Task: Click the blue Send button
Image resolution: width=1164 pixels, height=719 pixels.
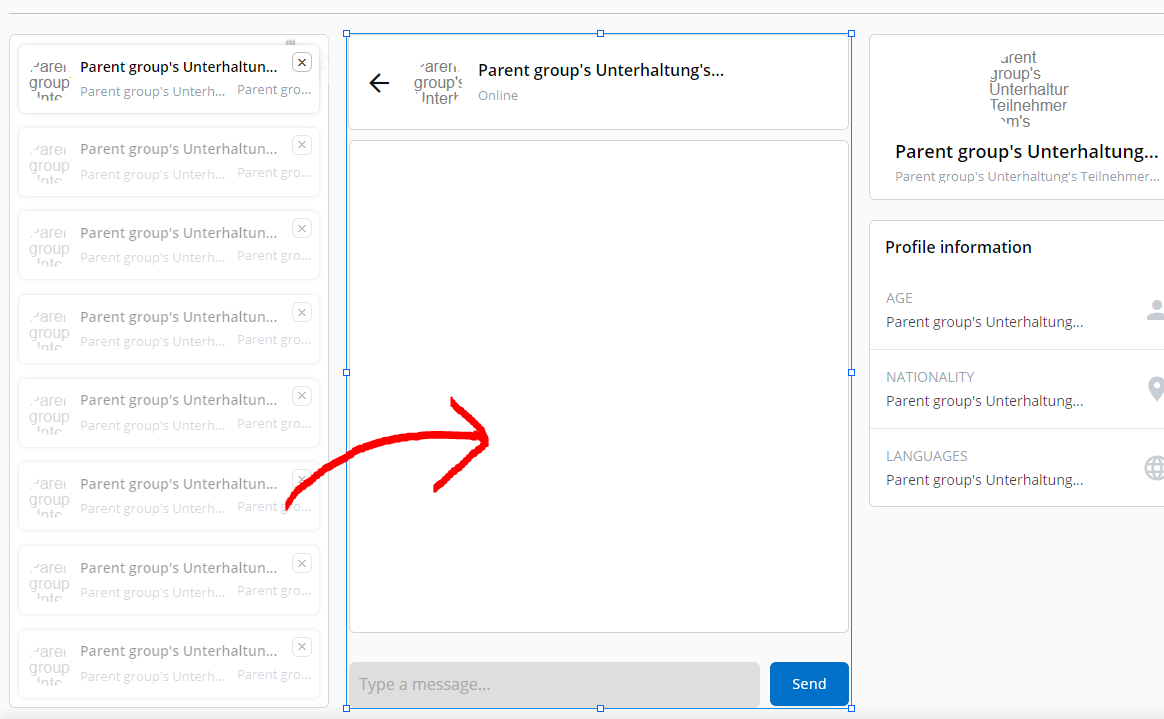Action: tap(809, 683)
